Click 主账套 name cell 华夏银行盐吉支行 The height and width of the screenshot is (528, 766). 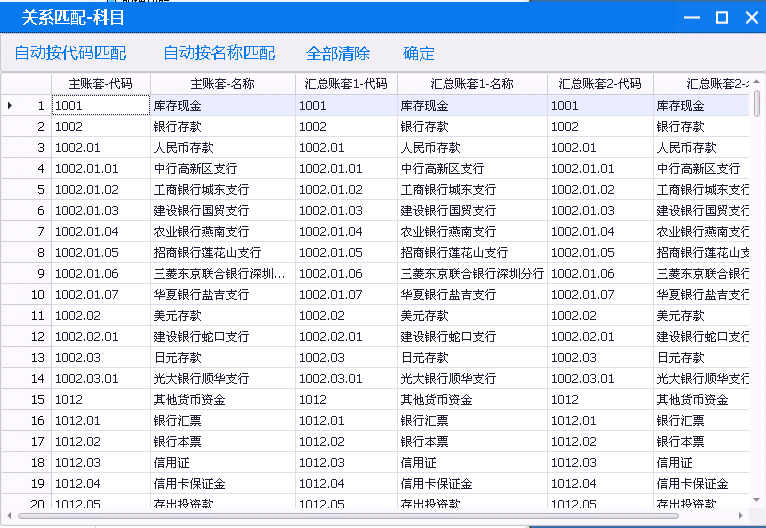coord(223,295)
